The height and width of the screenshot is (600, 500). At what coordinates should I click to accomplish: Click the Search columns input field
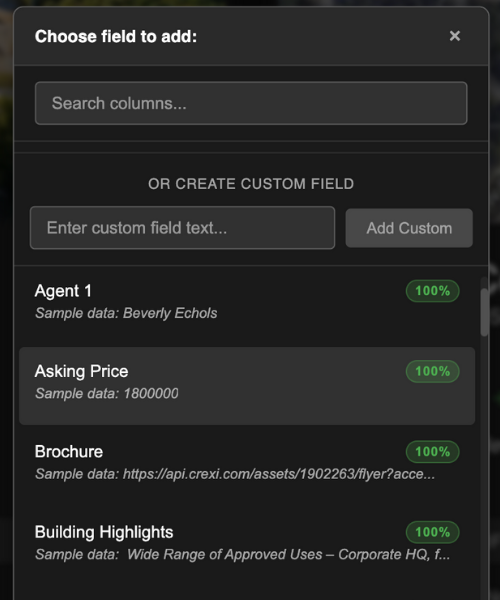[x=251, y=103]
